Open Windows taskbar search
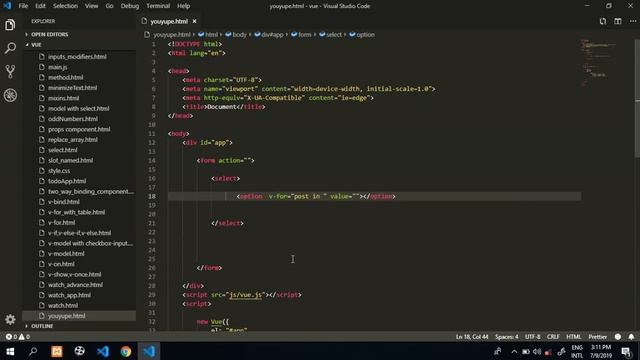640x360 pixels. (x=33, y=351)
